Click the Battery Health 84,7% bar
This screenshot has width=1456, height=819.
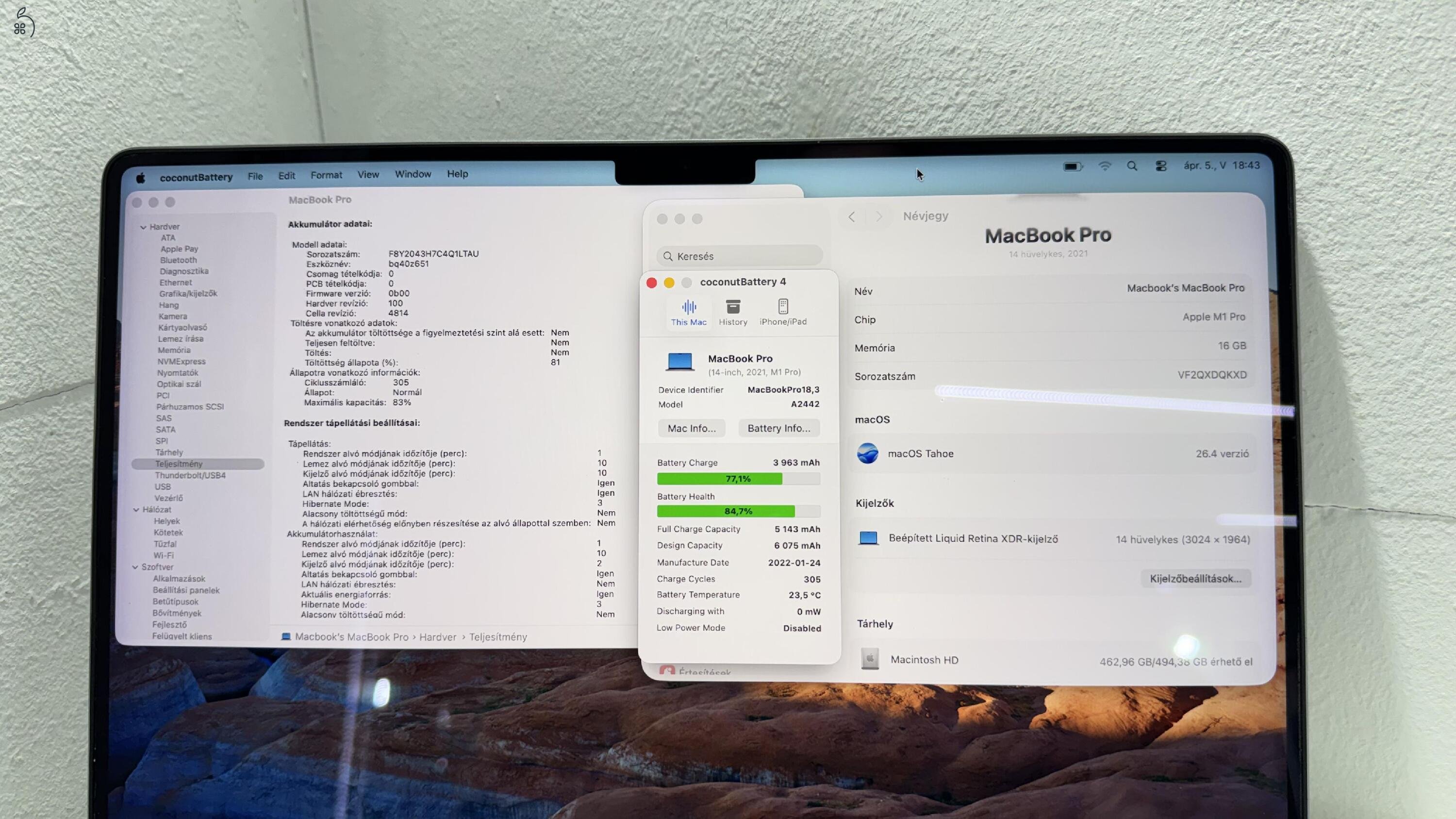pyautogui.click(x=738, y=511)
